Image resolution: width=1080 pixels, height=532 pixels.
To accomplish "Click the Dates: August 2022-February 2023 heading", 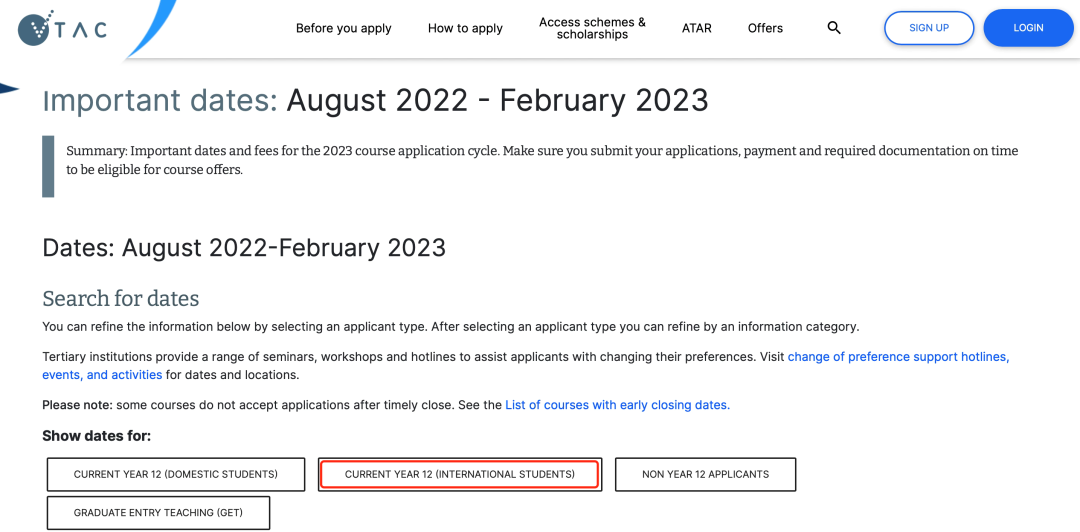I will click(244, 247).
